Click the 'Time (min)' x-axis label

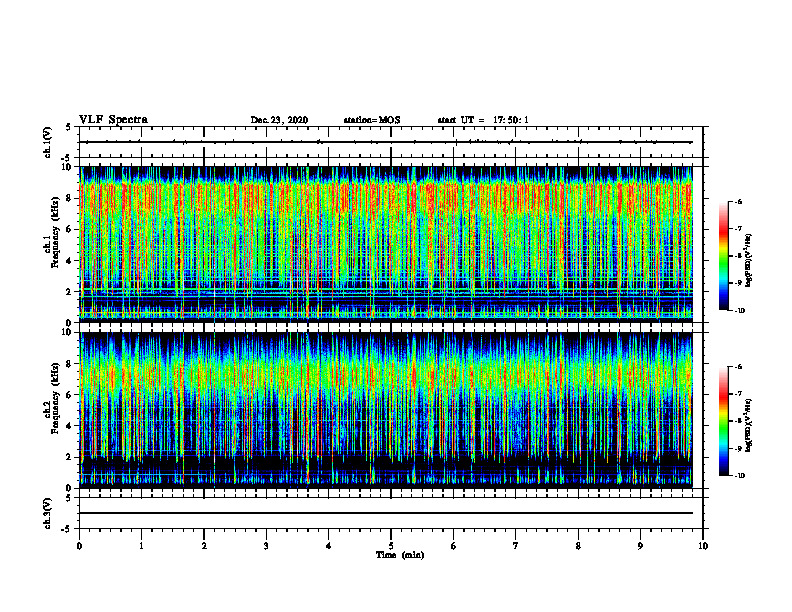pos(400,555)
